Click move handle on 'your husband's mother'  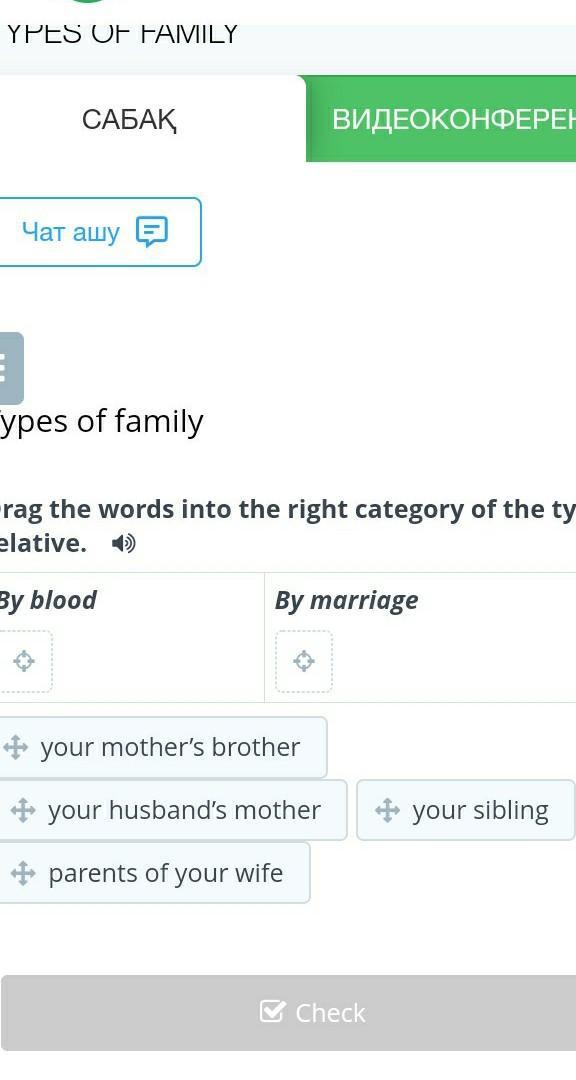point(23,811)
